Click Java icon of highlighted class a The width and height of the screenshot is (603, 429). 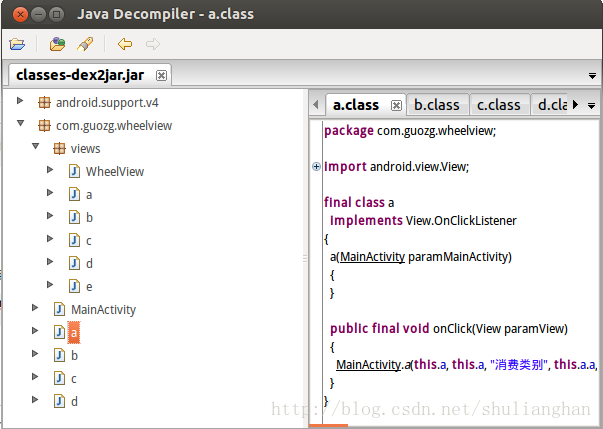point(59,332)
